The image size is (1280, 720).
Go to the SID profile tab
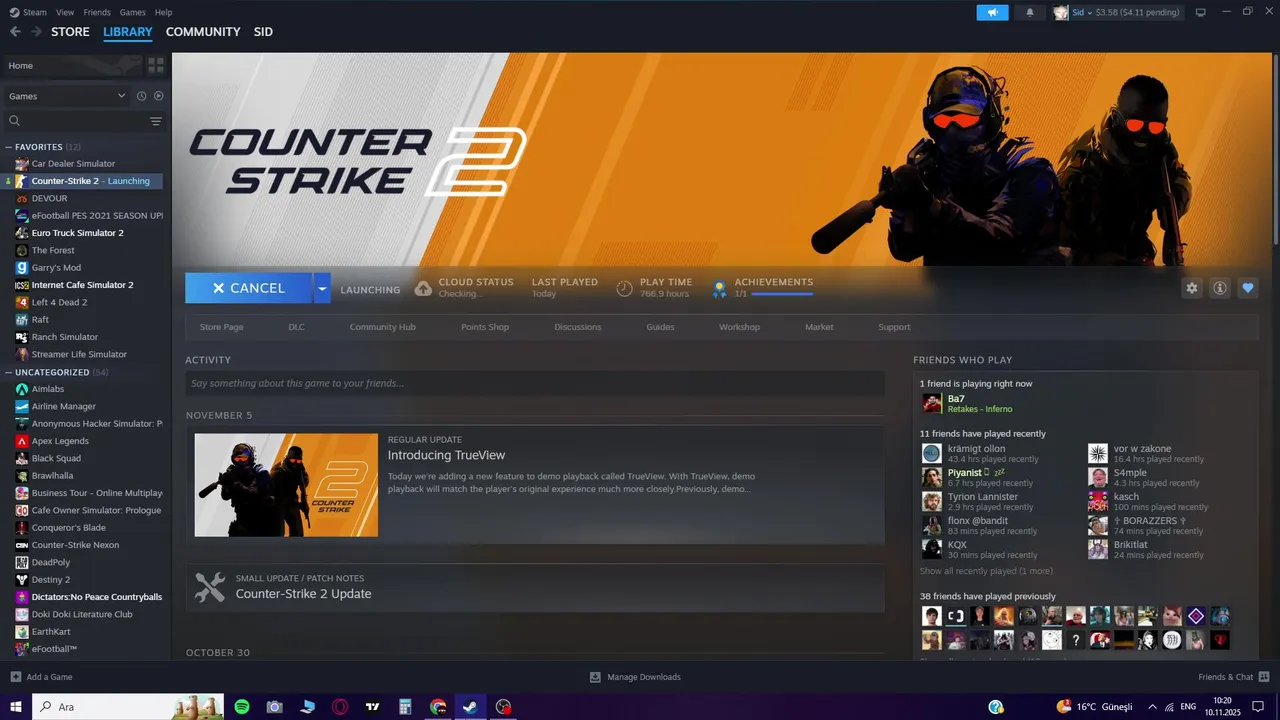point(263,32)
